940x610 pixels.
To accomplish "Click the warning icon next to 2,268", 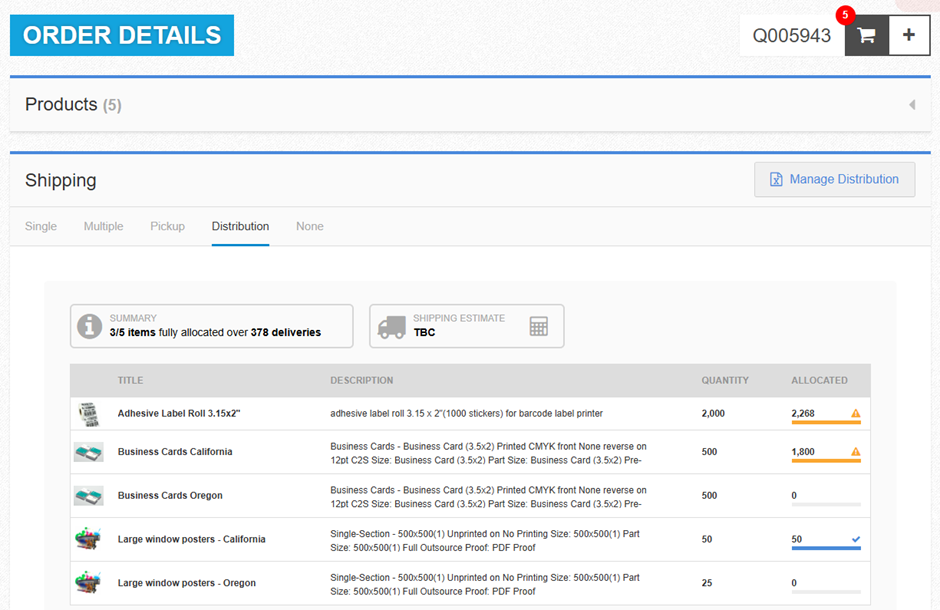I will point(856,413).
